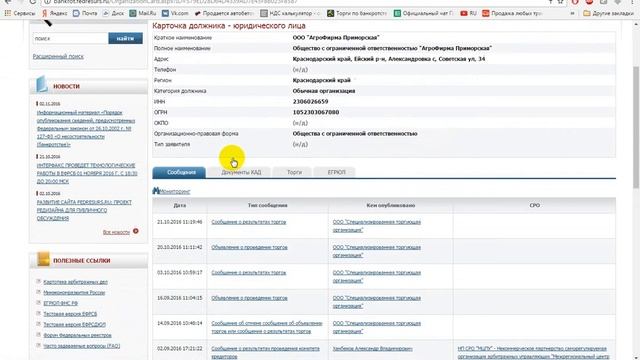Open the Интерфакс проведет технологические работы news link
The width and height of the screenshot is (640, 360).
coord(87,173)
